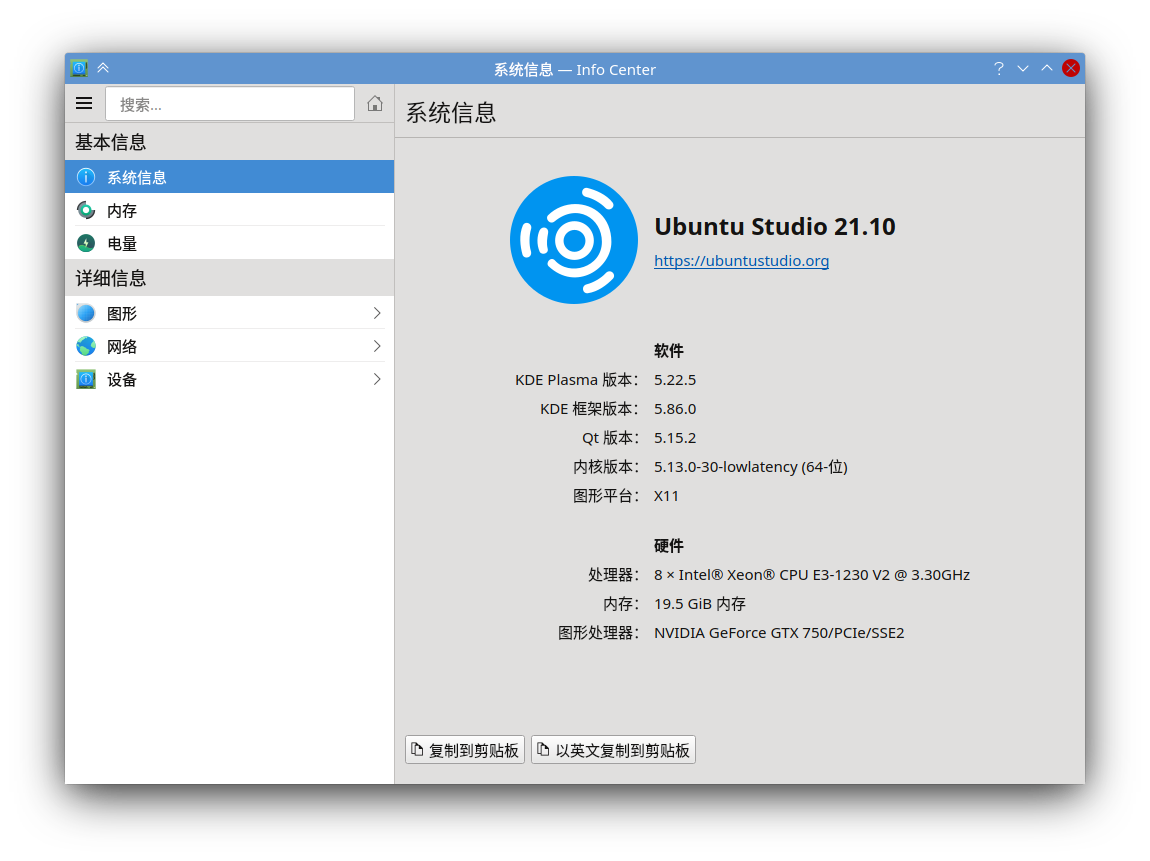Click the Ubuntu Studio 21.10 title

pos(774,227)
